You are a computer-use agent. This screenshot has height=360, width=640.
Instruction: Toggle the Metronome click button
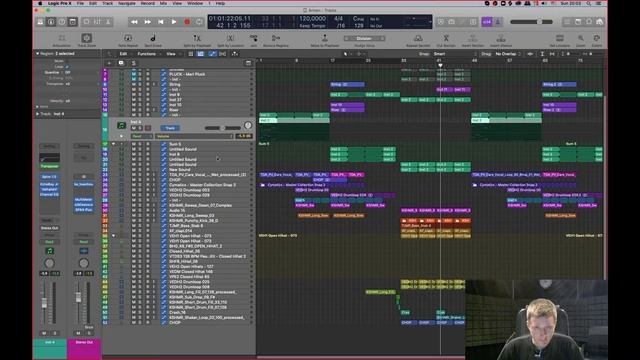click(x=498, y=22)
